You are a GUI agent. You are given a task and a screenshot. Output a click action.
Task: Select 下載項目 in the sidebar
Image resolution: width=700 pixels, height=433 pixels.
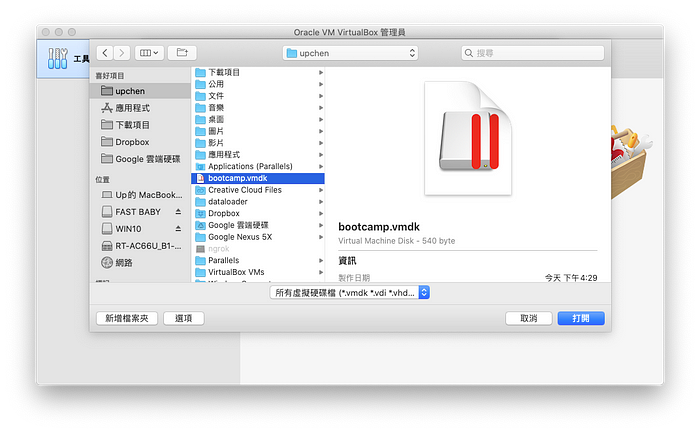[x=140, y=125]
